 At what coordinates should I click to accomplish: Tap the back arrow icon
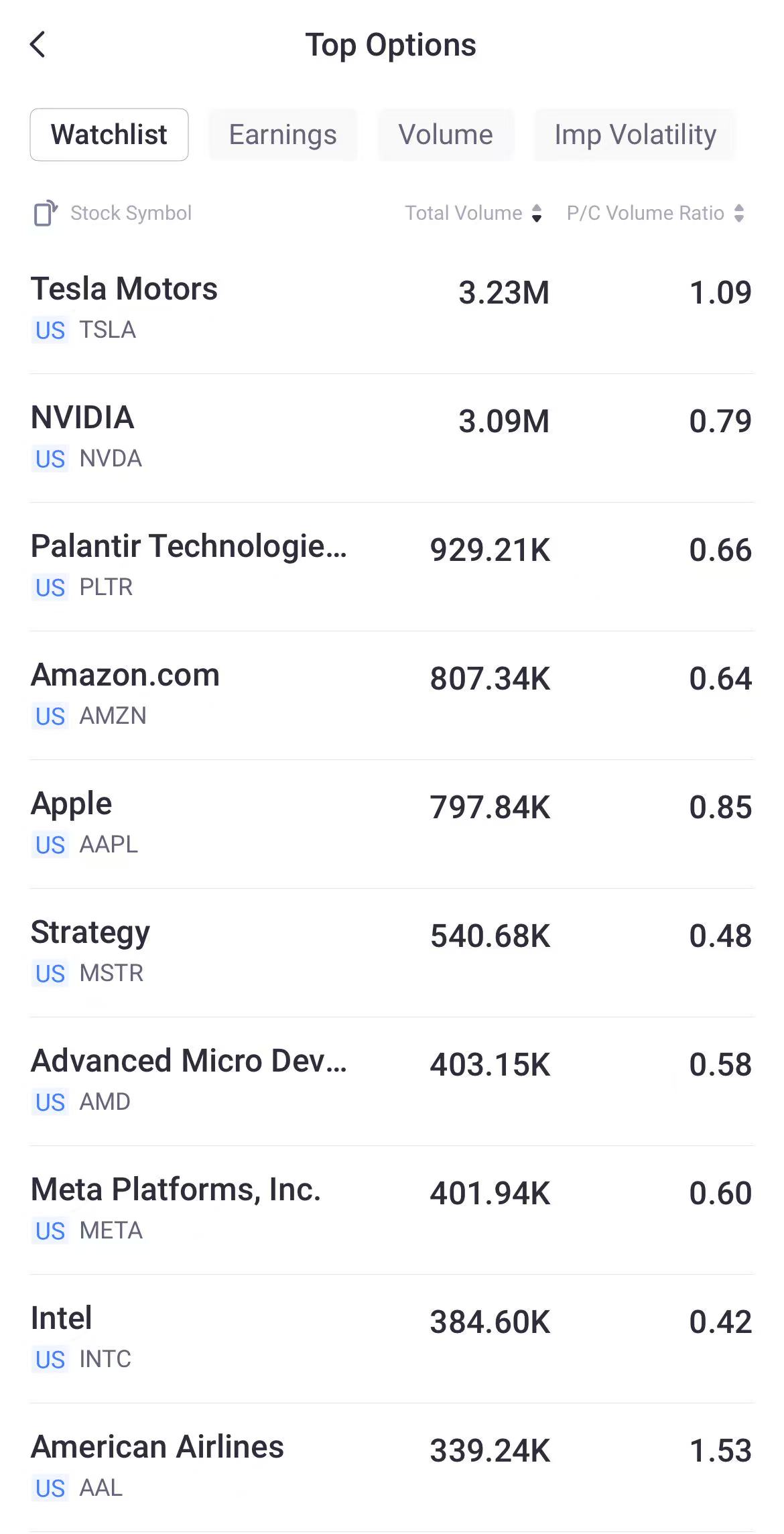[38, 45]
